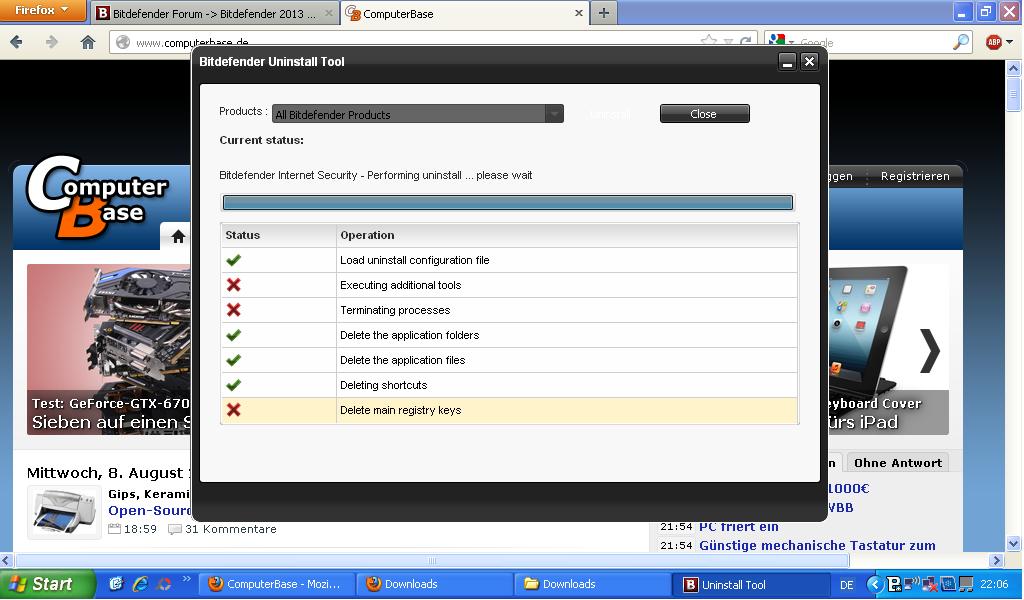Open the 'Günstige mechanische Tastatur' forum link
1024x600 pixels.
pos(817,545)
